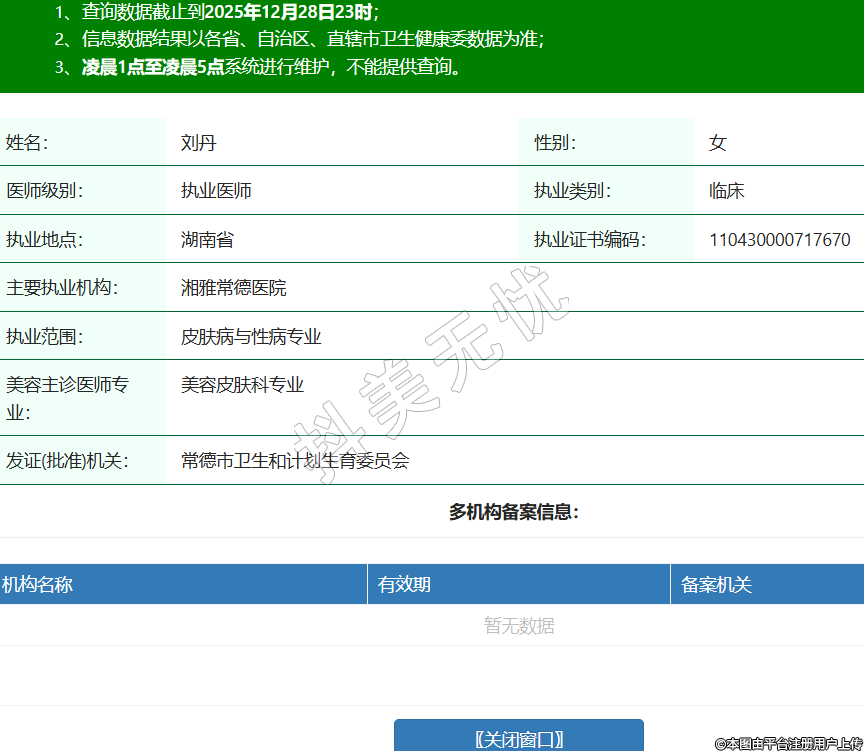Click the physician name 刘丹
864x751 pixels.
[x=198, y=143]
